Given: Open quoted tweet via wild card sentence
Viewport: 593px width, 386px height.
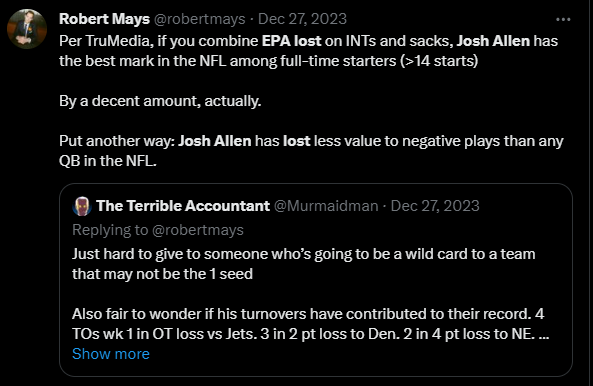Looking at the screenshot, I should point(304,264).
